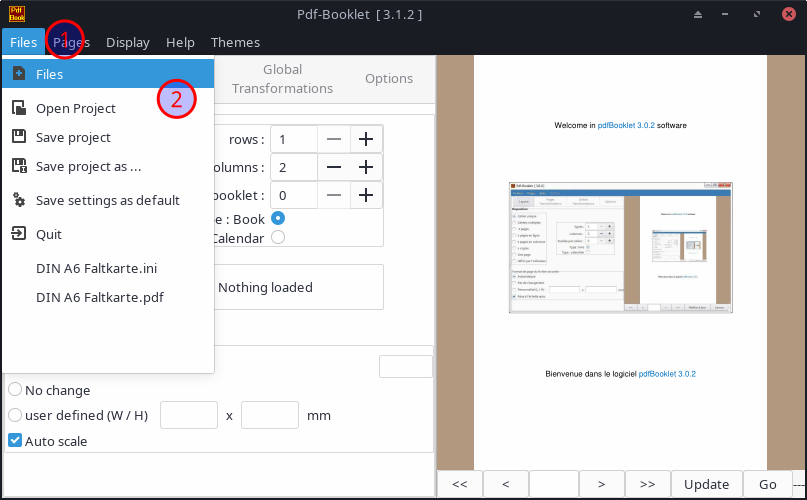Click the Files add-file icon in menu
The width and height of the screenshot is (807, 500).
pos(18,74)
